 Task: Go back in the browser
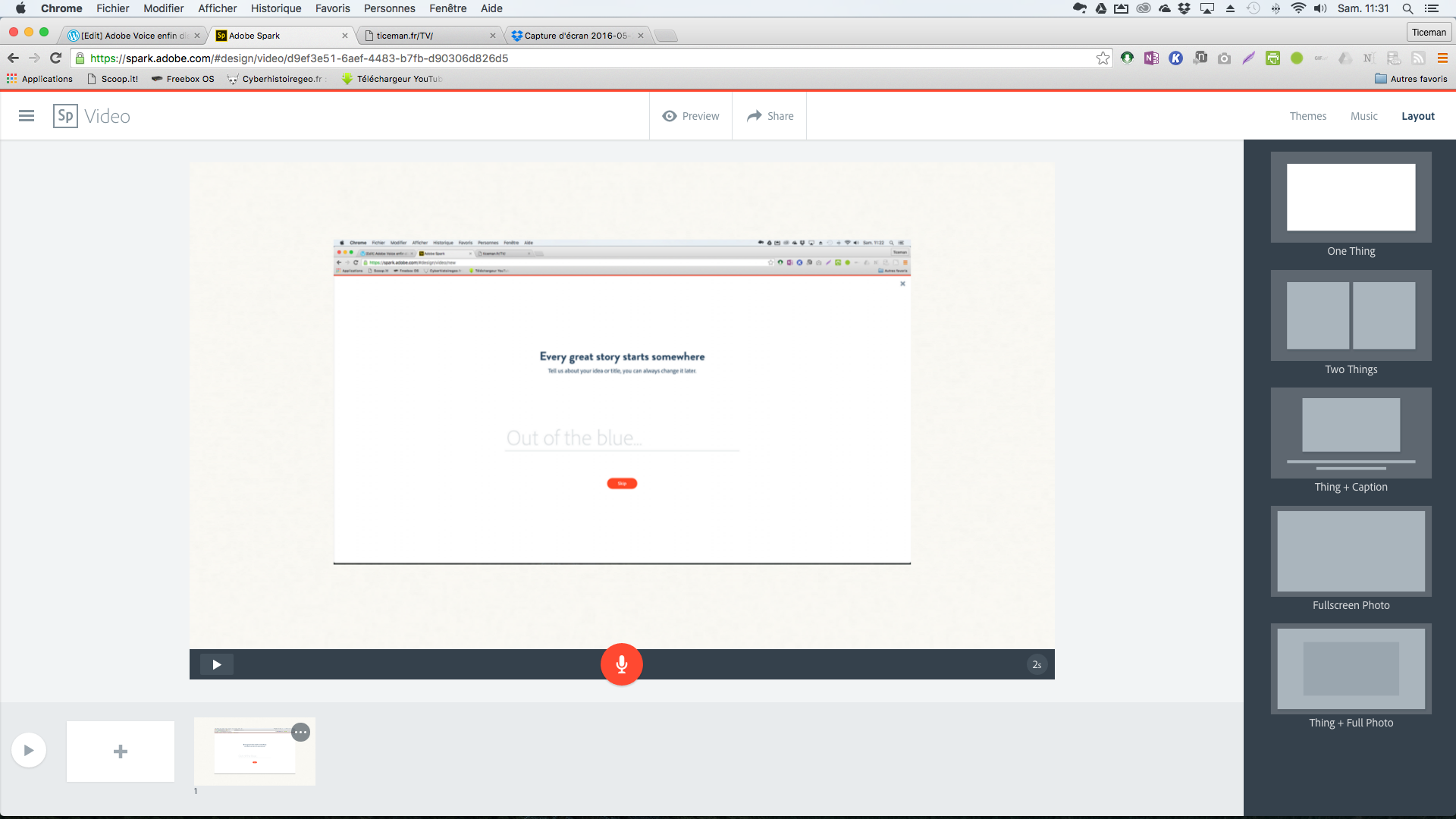tap(13, 58)
